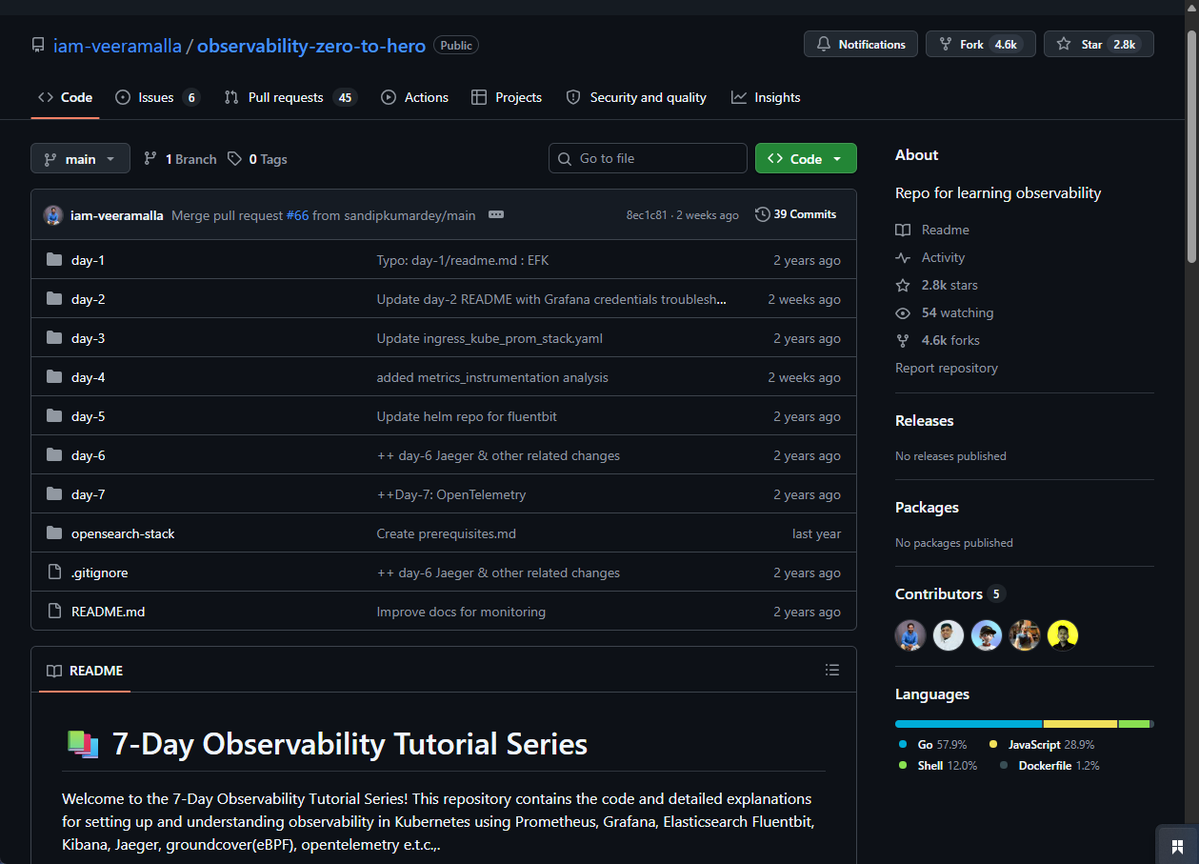The width and height of the screenshot is (1199, 864).
Task: Open commit 'Improve docs for monitoring'
Action: 461,612
